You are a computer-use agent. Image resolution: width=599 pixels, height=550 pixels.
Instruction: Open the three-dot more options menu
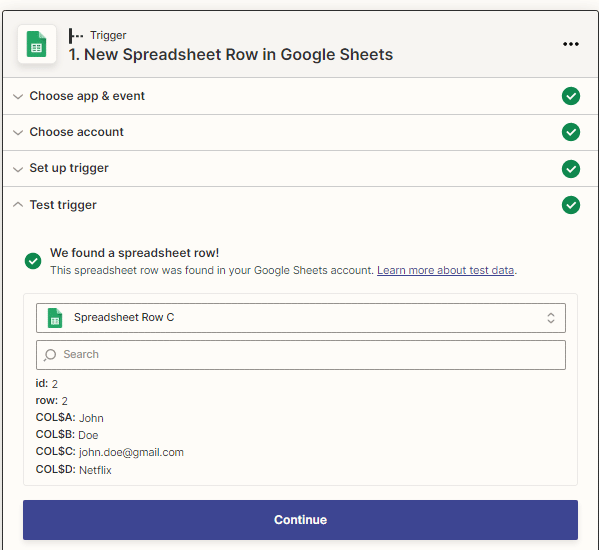click(x=571, y=44)
